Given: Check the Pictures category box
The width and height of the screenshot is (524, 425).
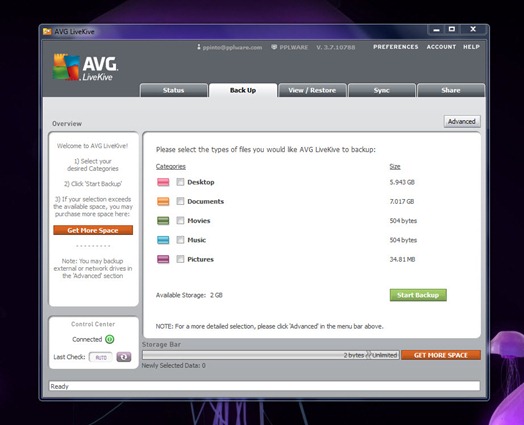Looking at the screenshot, I should [180, 259].
